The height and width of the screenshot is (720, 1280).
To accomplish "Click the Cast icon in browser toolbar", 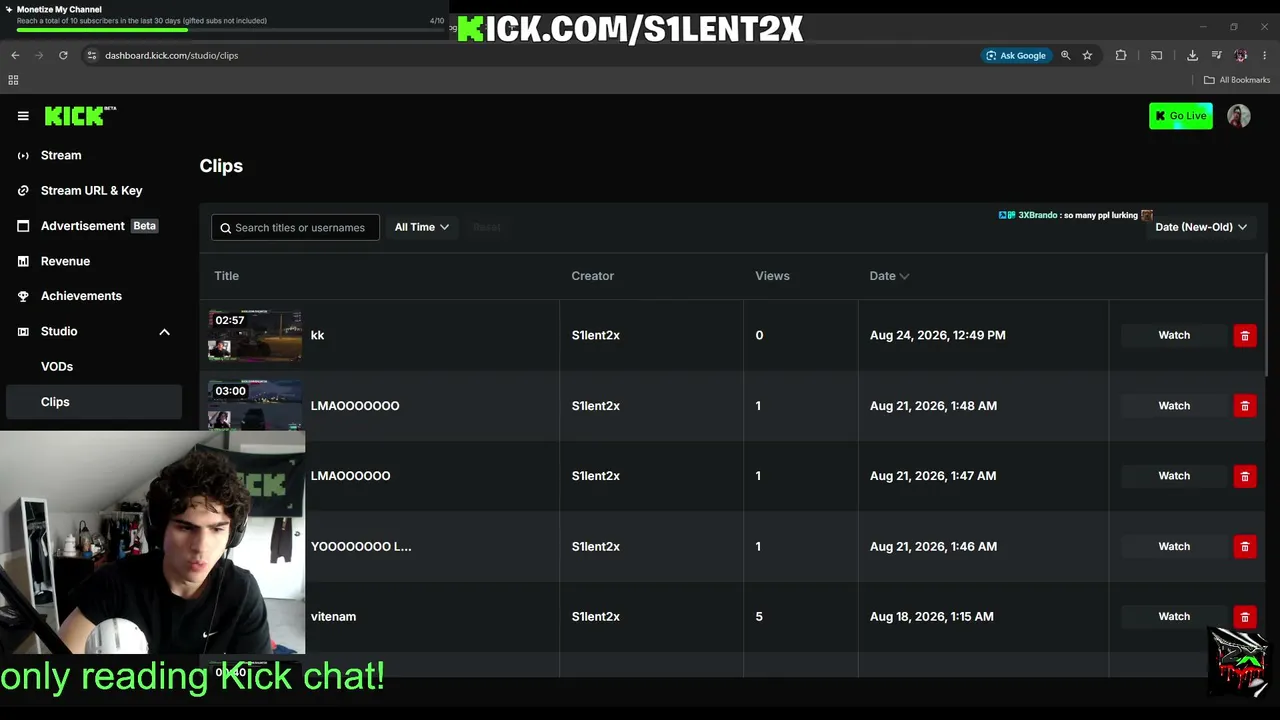I will 1157,55.
